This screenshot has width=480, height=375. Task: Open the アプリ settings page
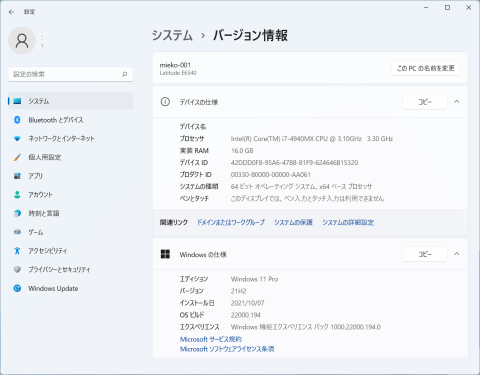tap(70, 176)
